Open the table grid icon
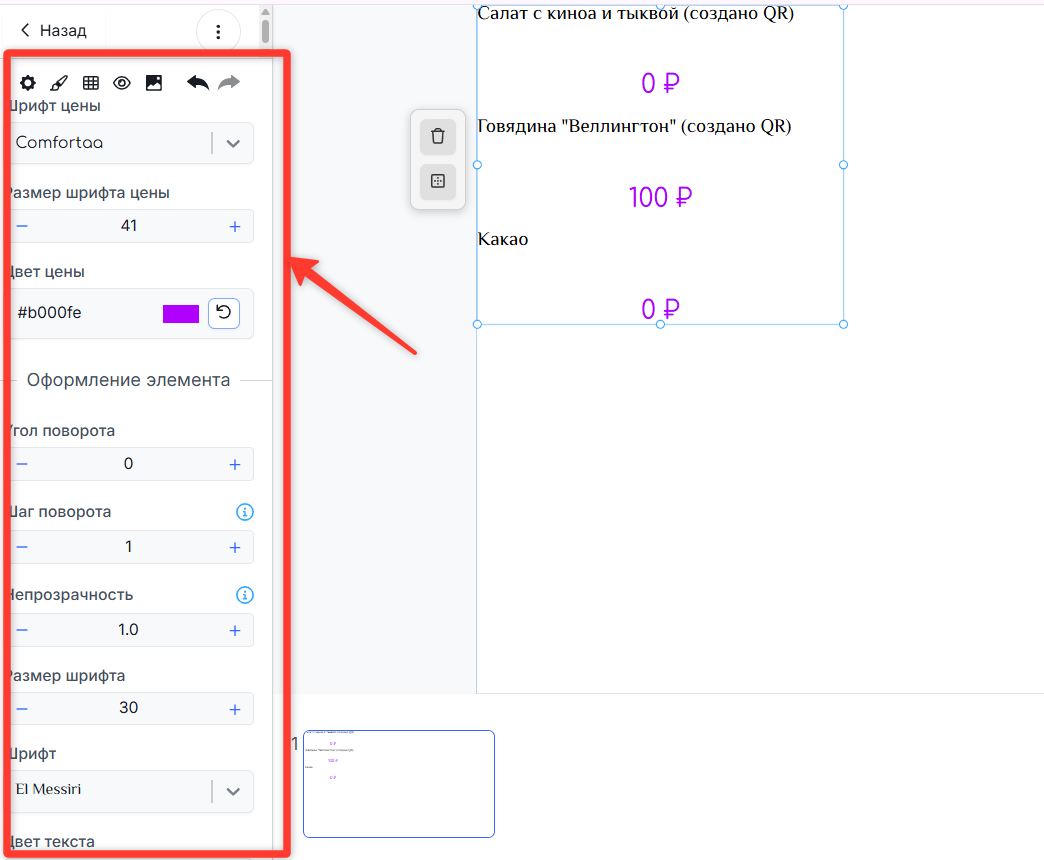 pyautogui.click(x=91, y=83)
